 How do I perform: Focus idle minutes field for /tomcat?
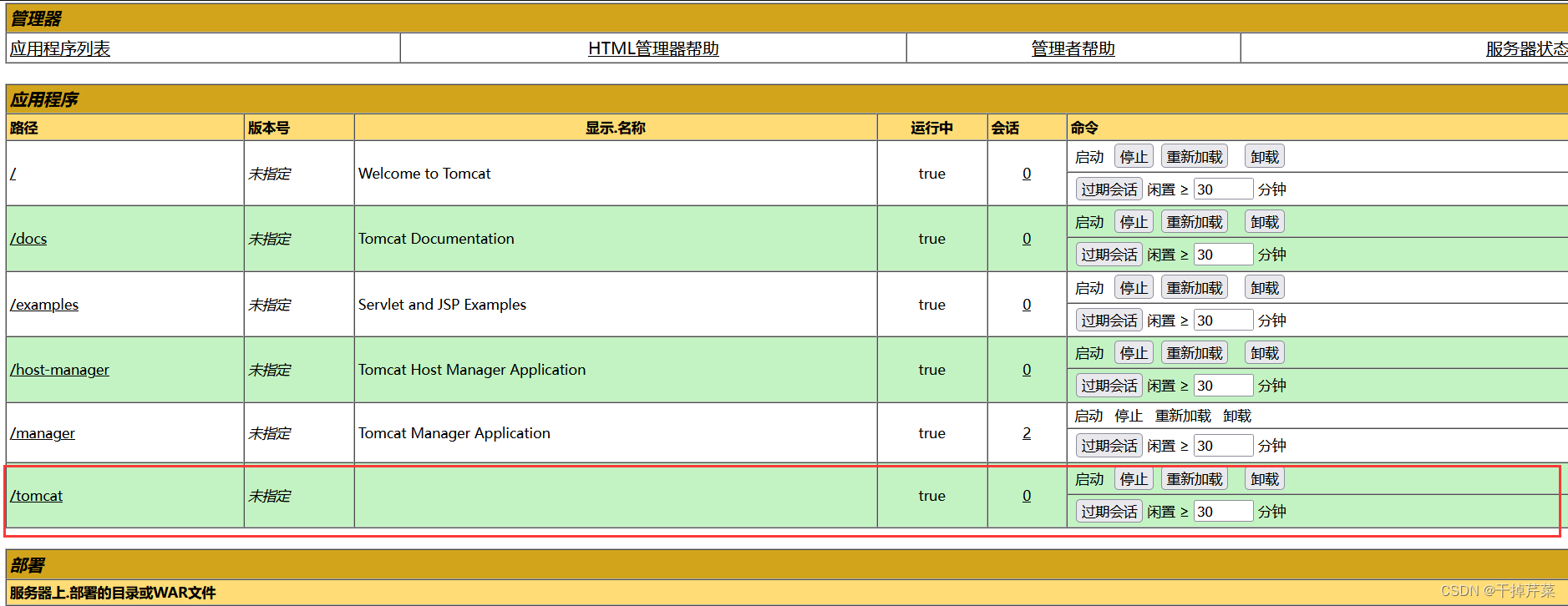(1223, 512)
